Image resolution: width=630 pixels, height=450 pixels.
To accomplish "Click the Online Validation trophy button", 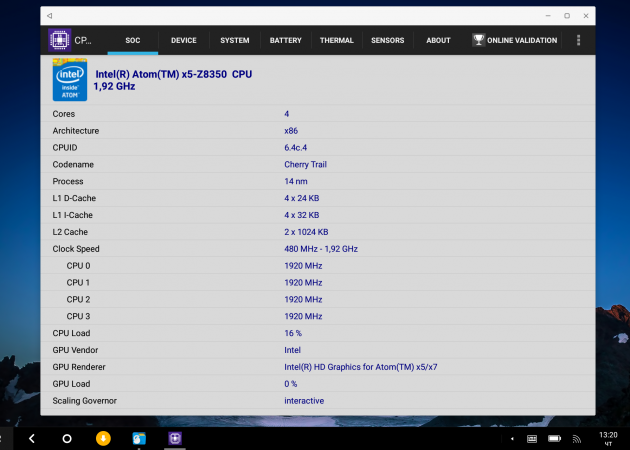I will (x=514, y=40).
